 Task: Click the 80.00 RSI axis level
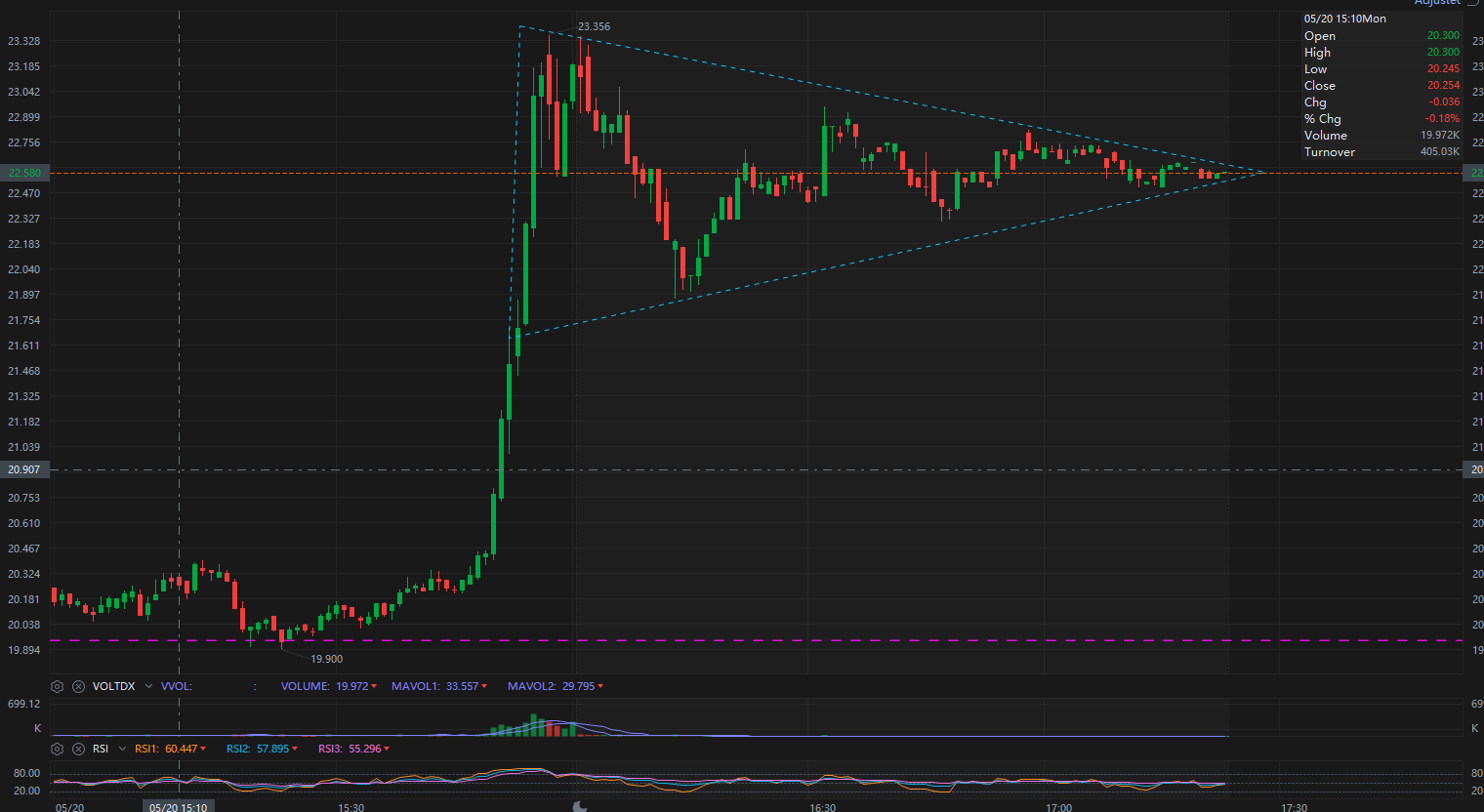(27, 773)
